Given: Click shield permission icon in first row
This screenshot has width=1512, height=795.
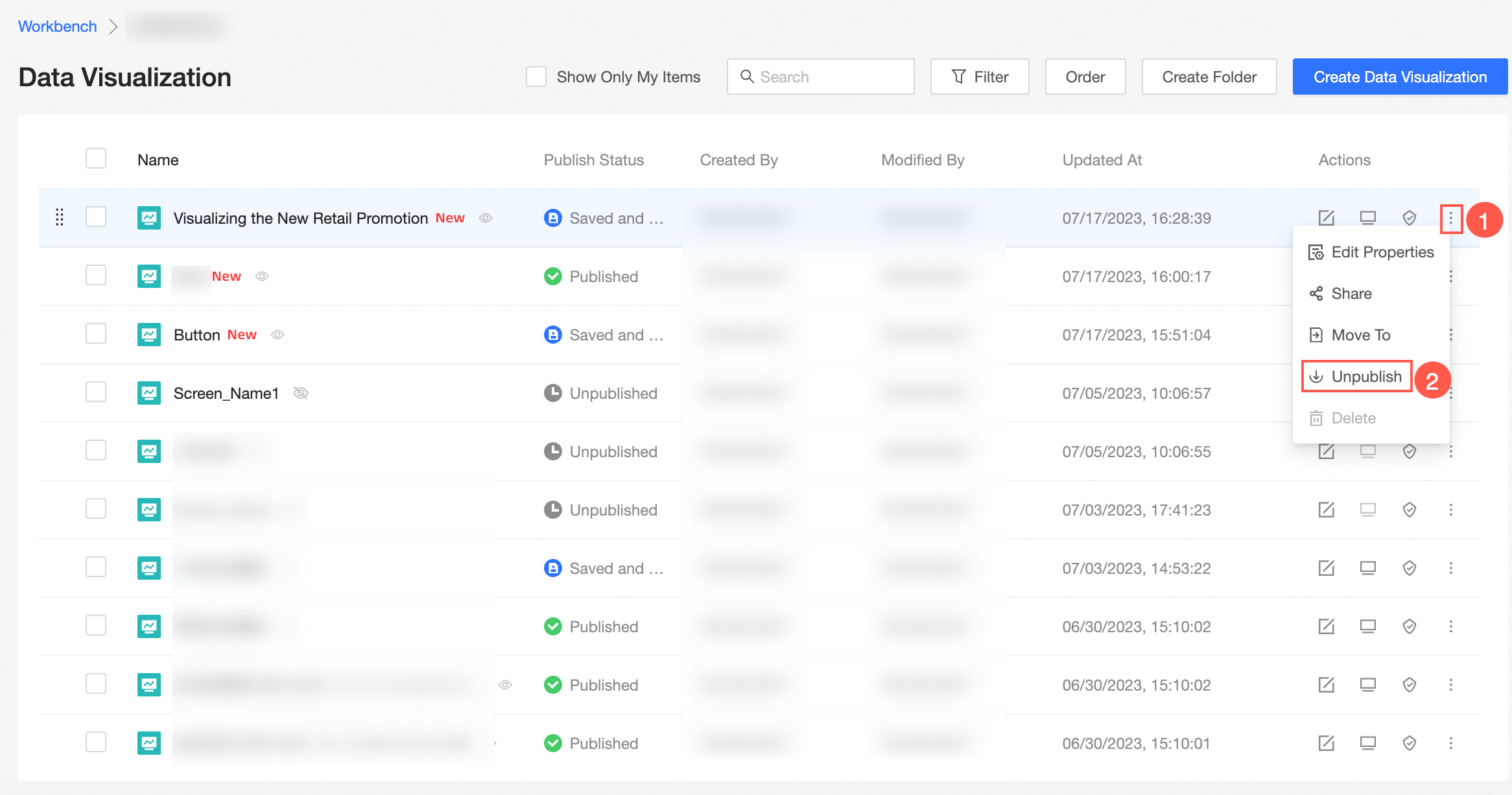Looking at the screenshot, I should (1409, 218).
